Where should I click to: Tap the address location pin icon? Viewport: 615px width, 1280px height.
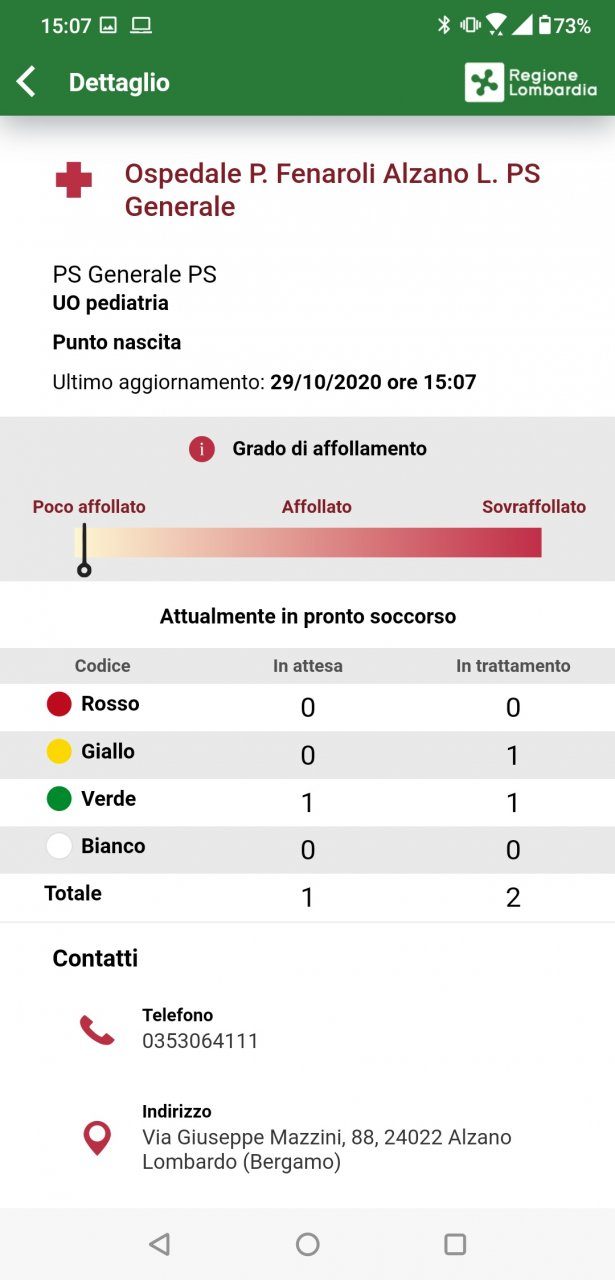point(96,1137)
